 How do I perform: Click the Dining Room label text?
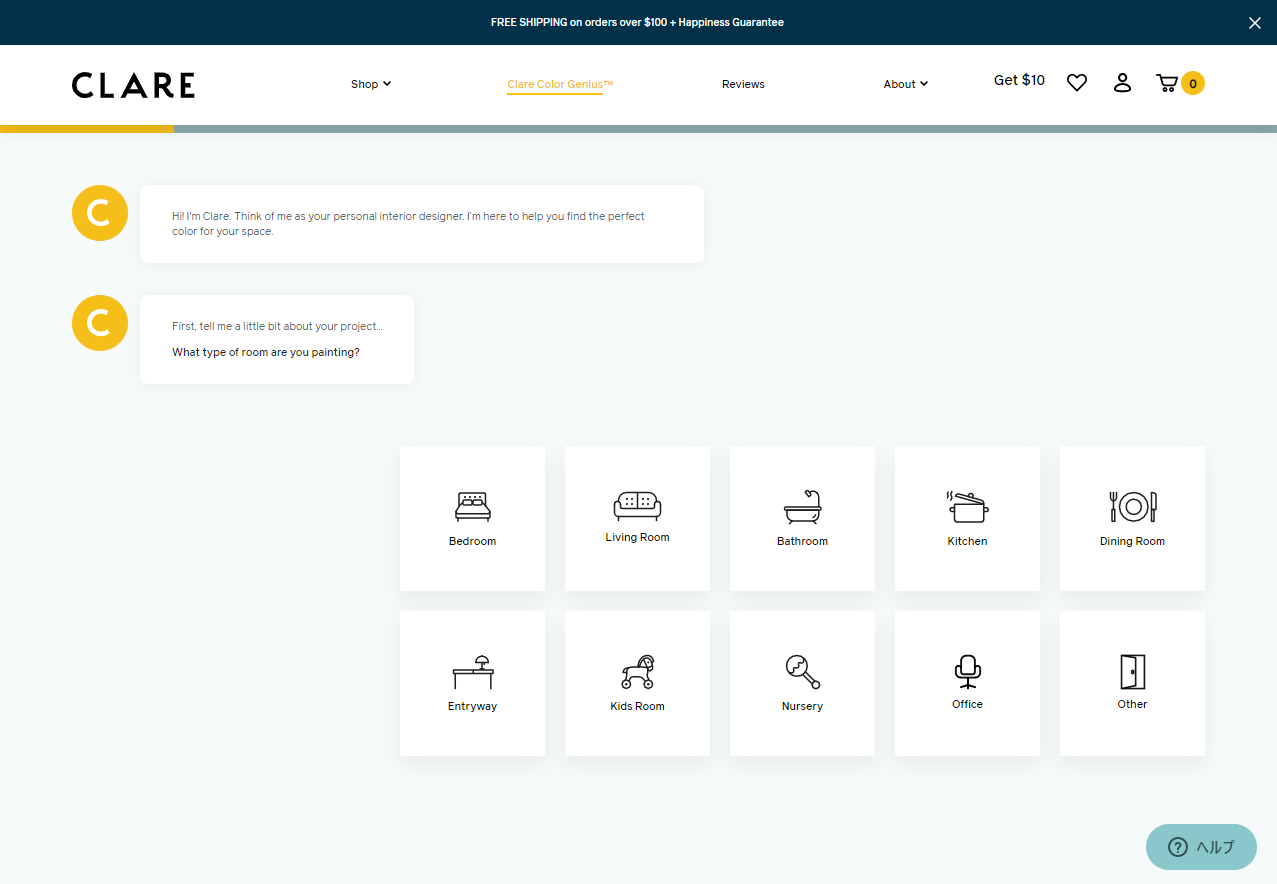pyautogui.click(x=1132, y=541)
